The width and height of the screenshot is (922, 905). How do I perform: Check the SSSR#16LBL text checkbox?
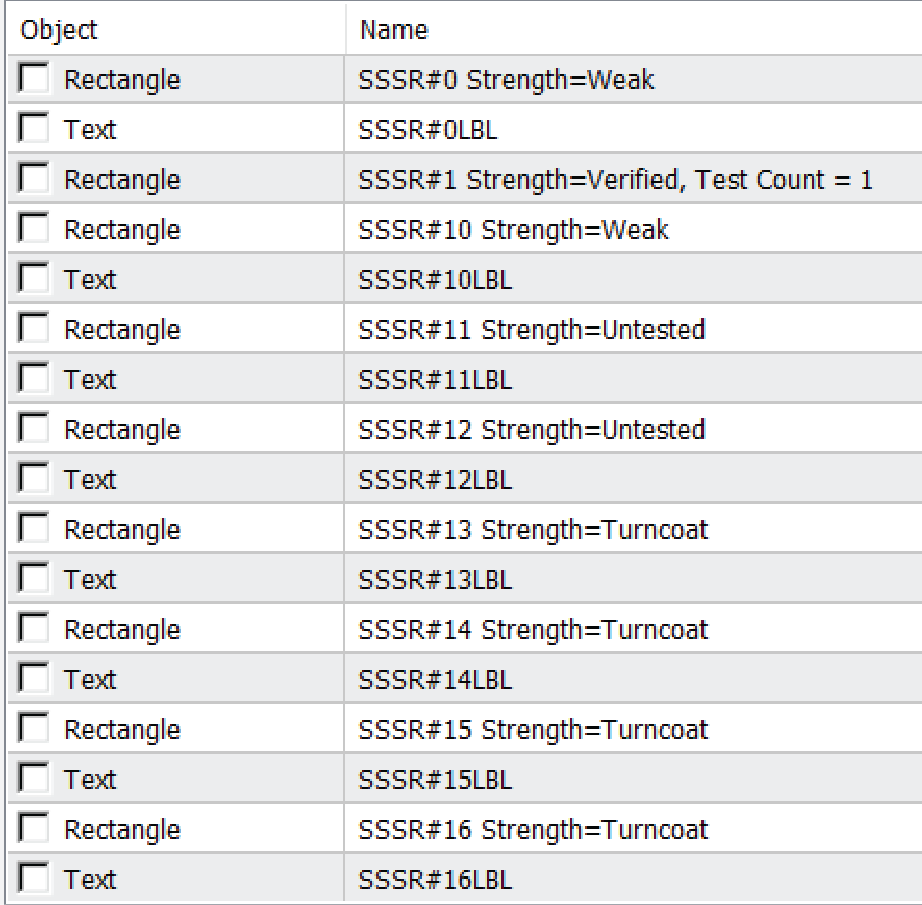[x=34, y=878]
